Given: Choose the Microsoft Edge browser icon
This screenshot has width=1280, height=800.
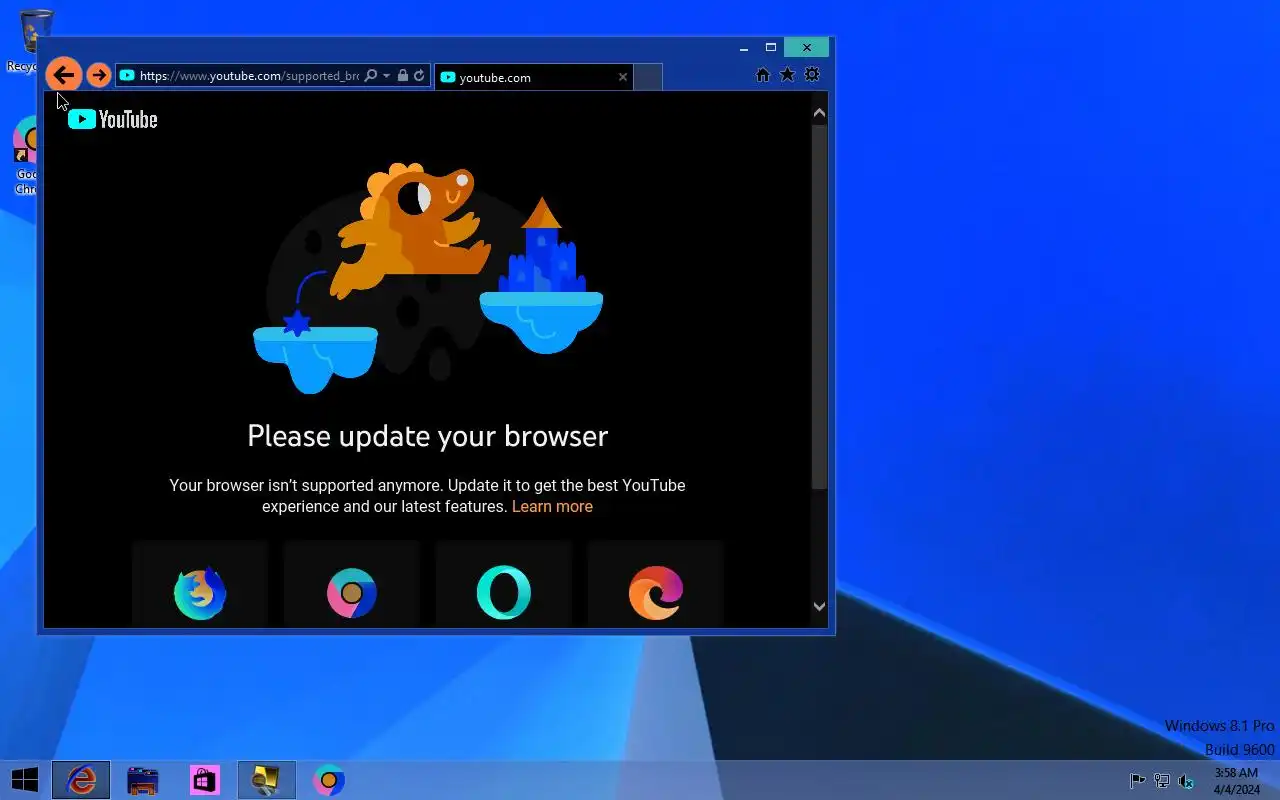Looking at the screenshot, I should (656, 593).
